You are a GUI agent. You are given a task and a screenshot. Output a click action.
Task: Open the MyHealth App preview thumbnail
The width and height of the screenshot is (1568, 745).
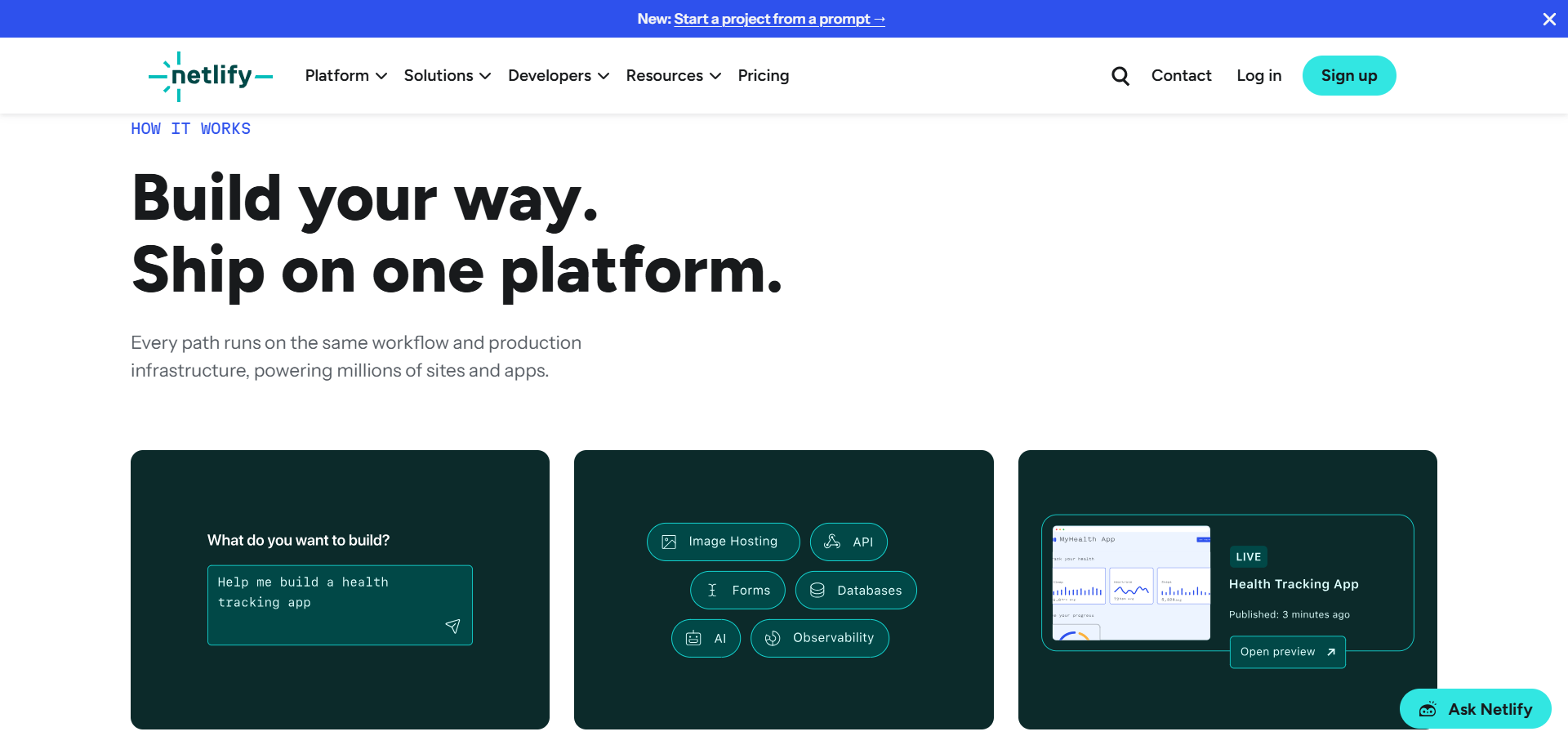(1131, 582)
